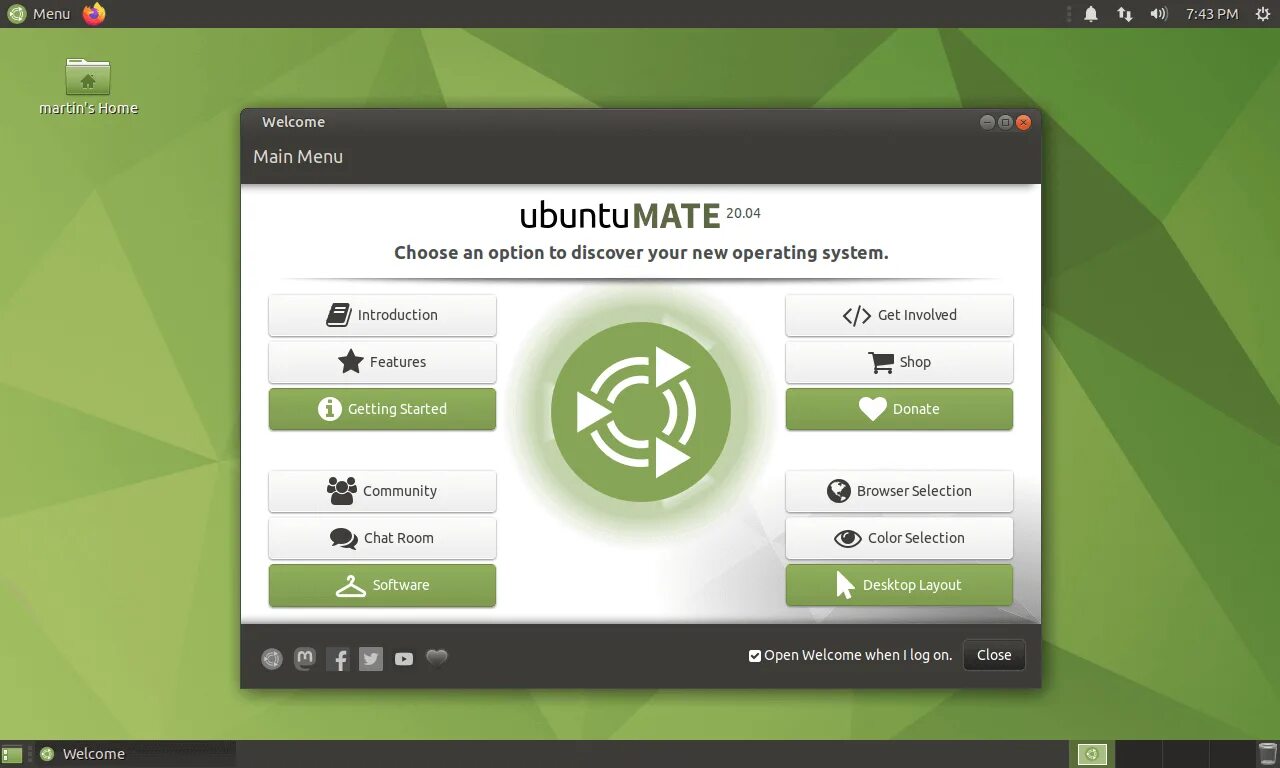Open the Introduction section
The height and width of the screenshot is (768, 1280).
[x=382, y=315]
